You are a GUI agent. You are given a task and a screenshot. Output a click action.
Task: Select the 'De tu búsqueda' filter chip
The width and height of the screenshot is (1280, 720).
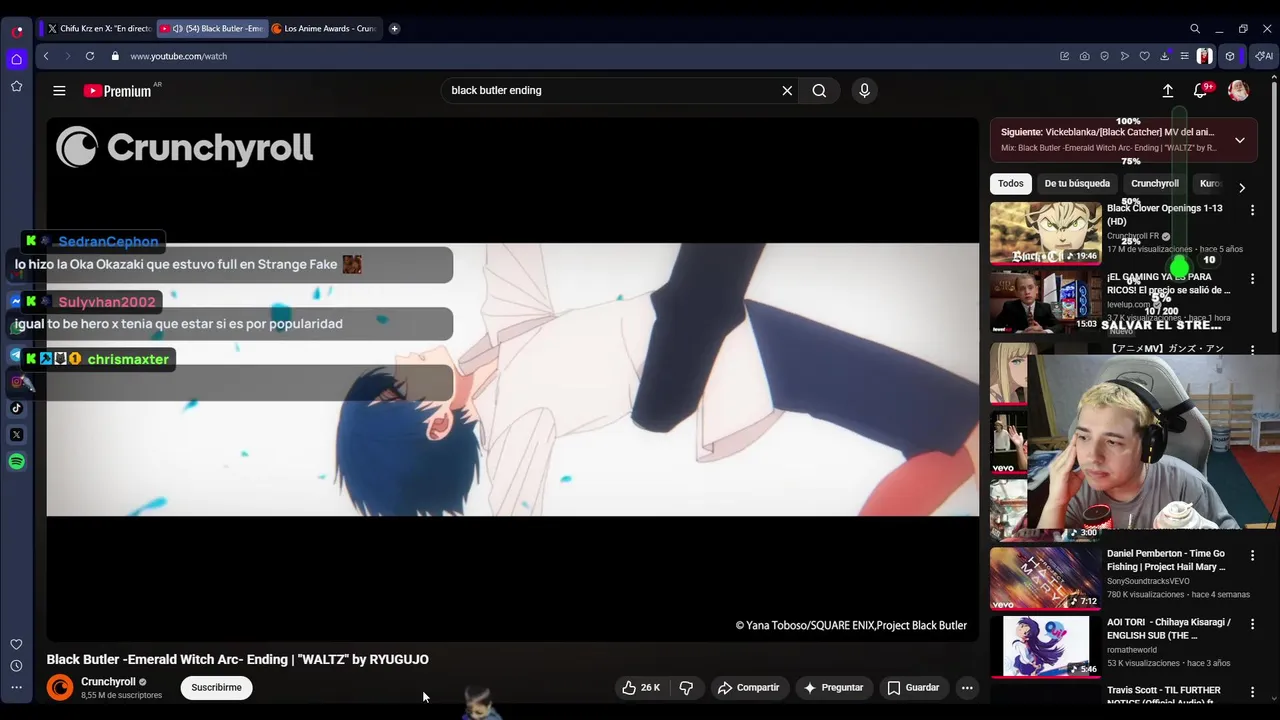pos(1077,184)
